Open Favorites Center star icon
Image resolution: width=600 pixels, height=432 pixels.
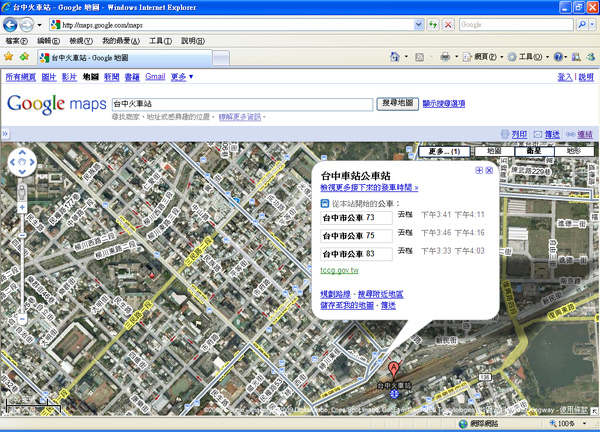[8, 57]
